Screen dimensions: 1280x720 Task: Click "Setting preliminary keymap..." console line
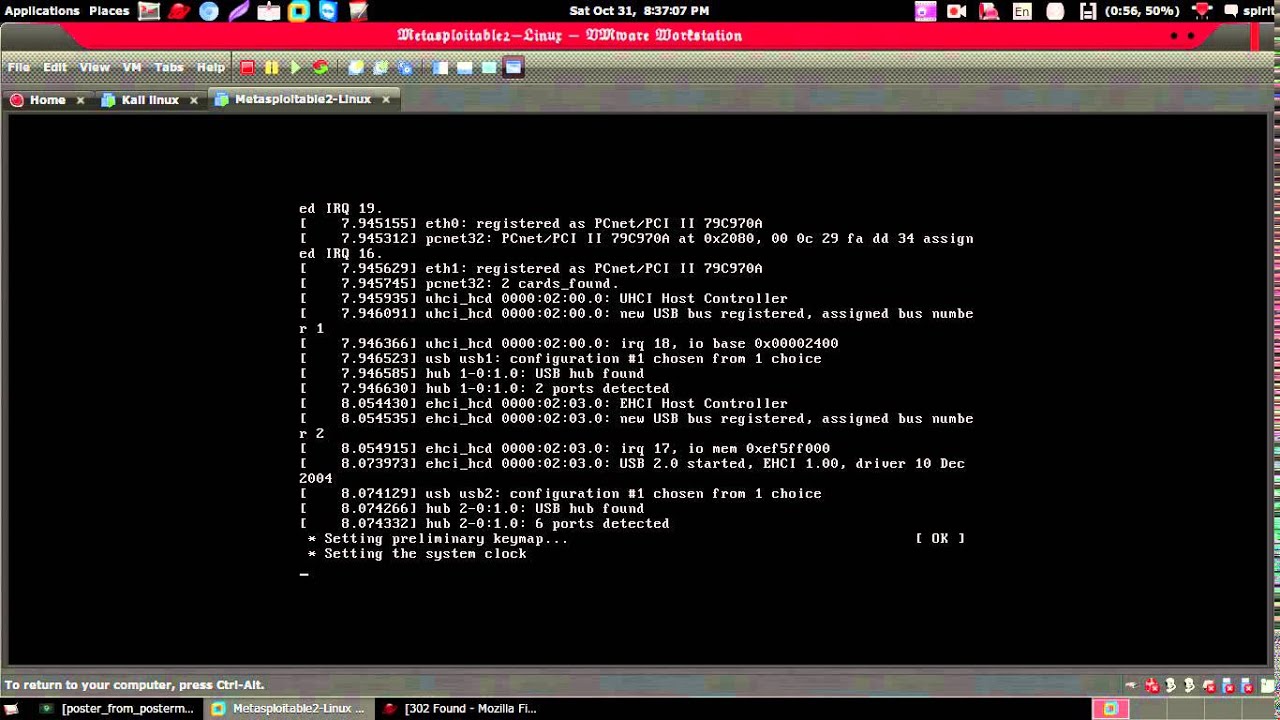pos(445,539)
